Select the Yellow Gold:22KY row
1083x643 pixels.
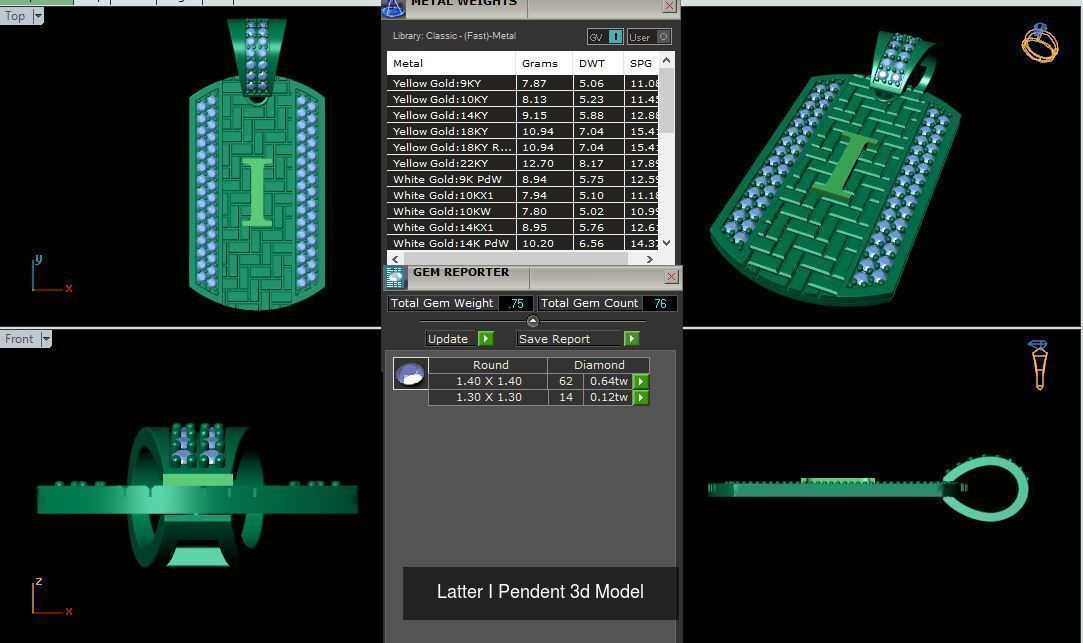click(523, 163)
